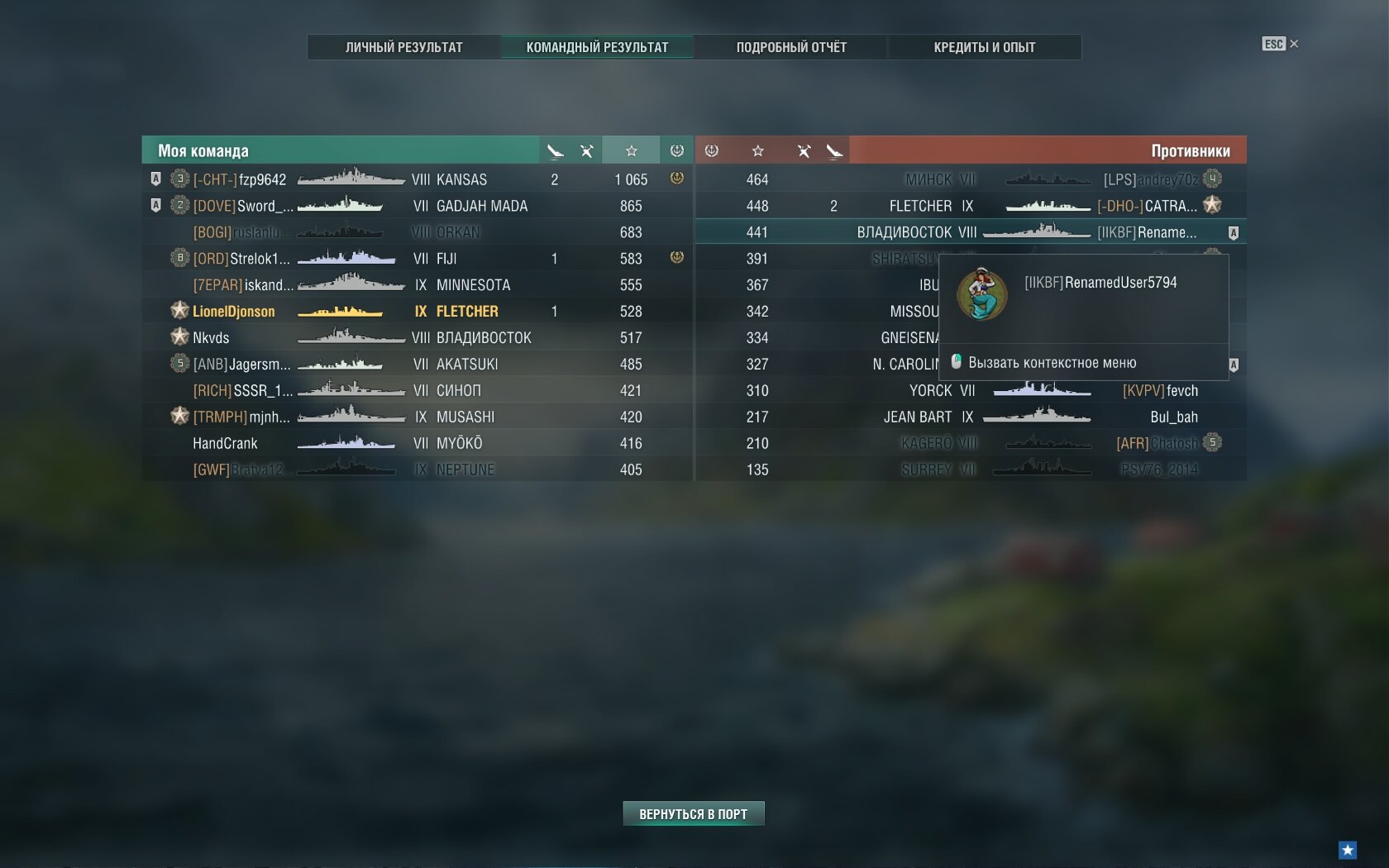Screen dimensions: 1389x868
Task: Click achievements medal icon in my team header
Action: point(676,150)
